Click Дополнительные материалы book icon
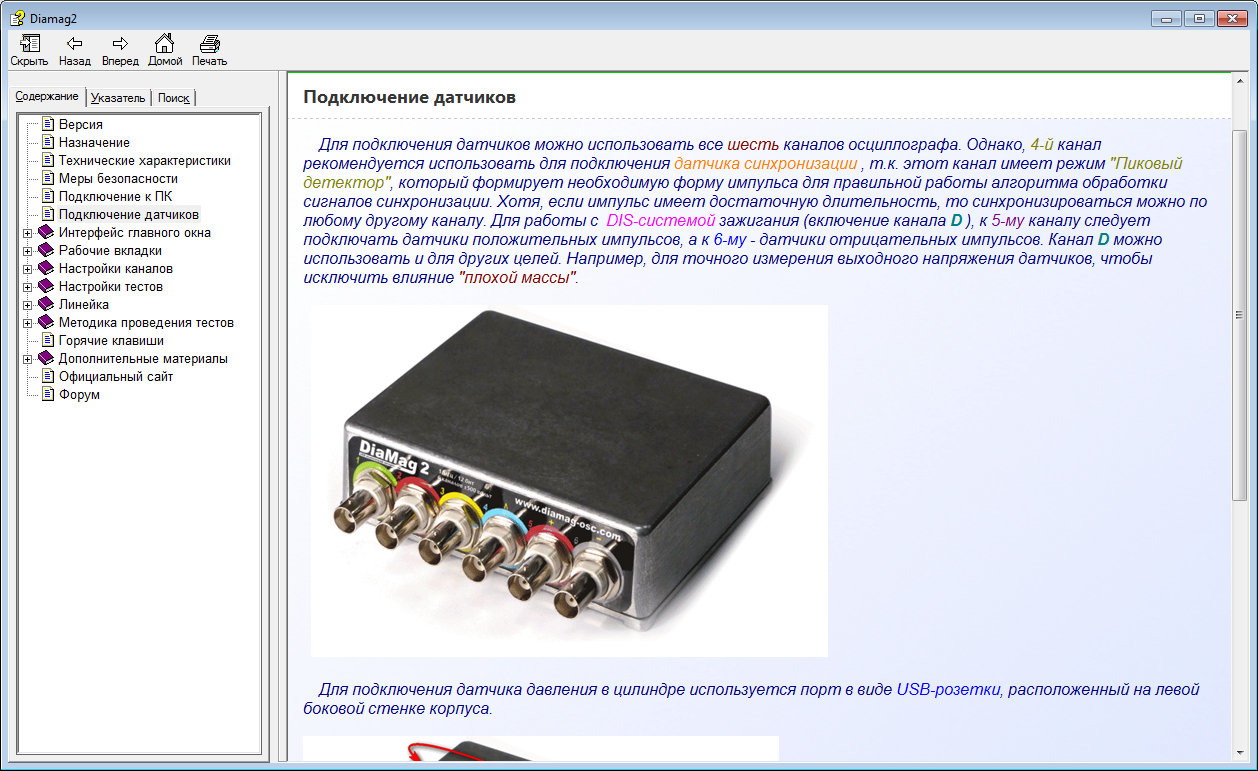Image resolution: width=1258 pixels, height=771 pixels. click(x=46, y=359)
